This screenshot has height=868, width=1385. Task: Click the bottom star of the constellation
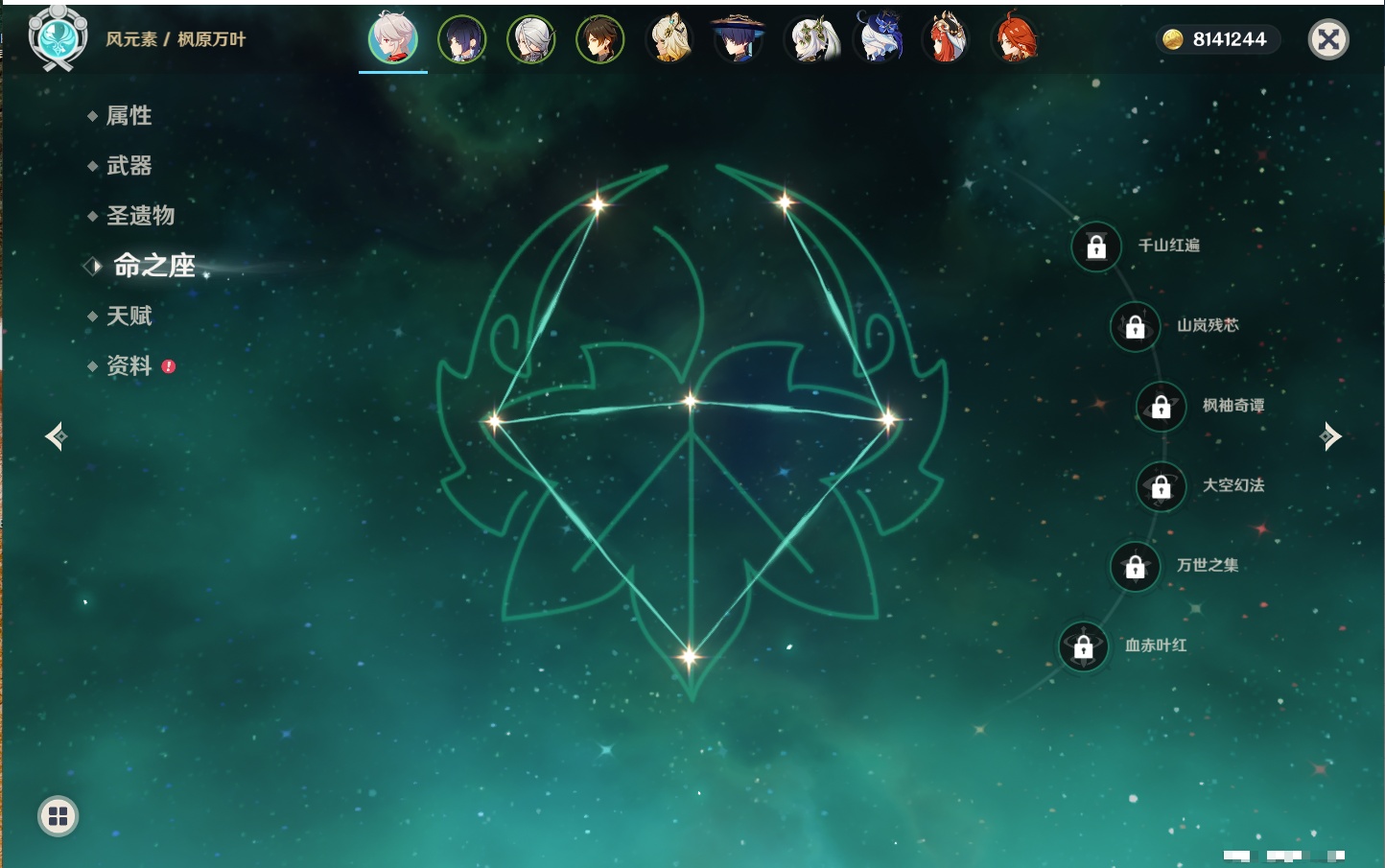click(x=689, y=657)
